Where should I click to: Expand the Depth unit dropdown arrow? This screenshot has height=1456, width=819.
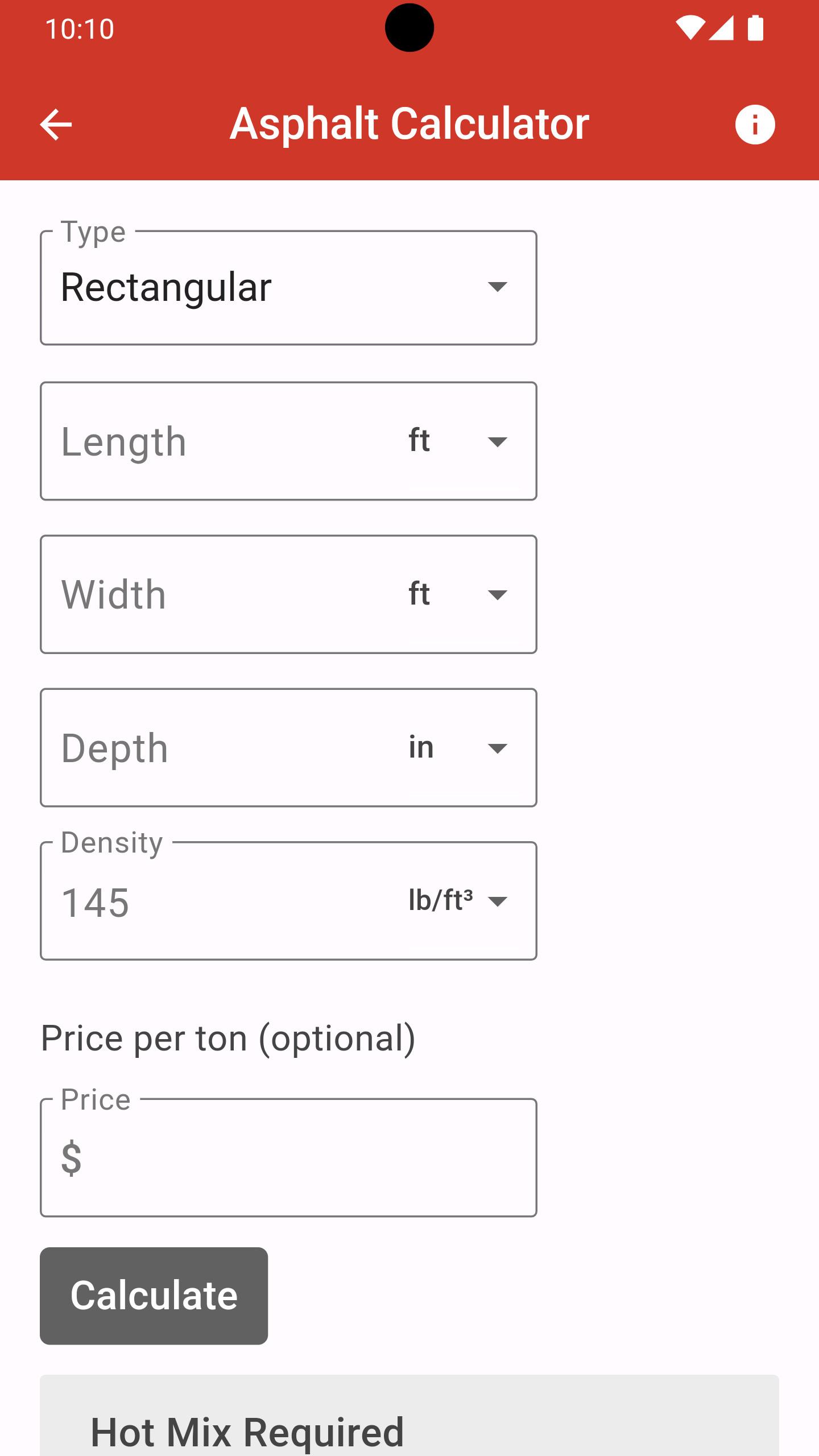[498, 748]
